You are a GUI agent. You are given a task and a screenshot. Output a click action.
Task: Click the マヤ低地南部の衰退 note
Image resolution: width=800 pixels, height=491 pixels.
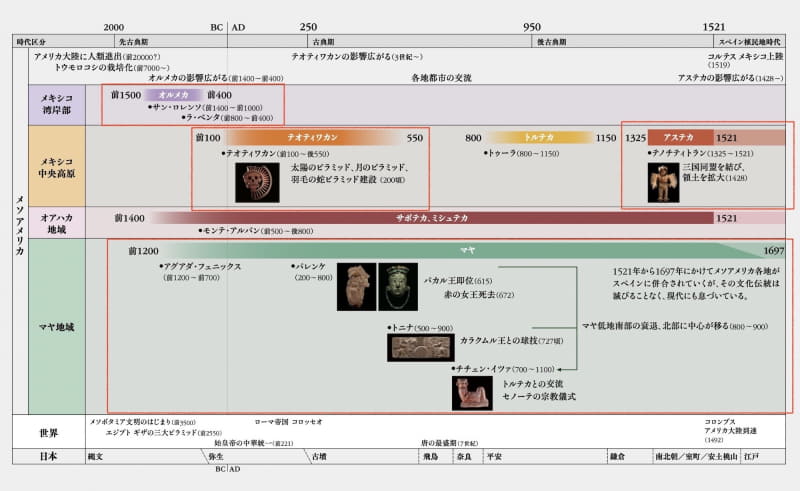pyautogui.click(x=674, y=326)
